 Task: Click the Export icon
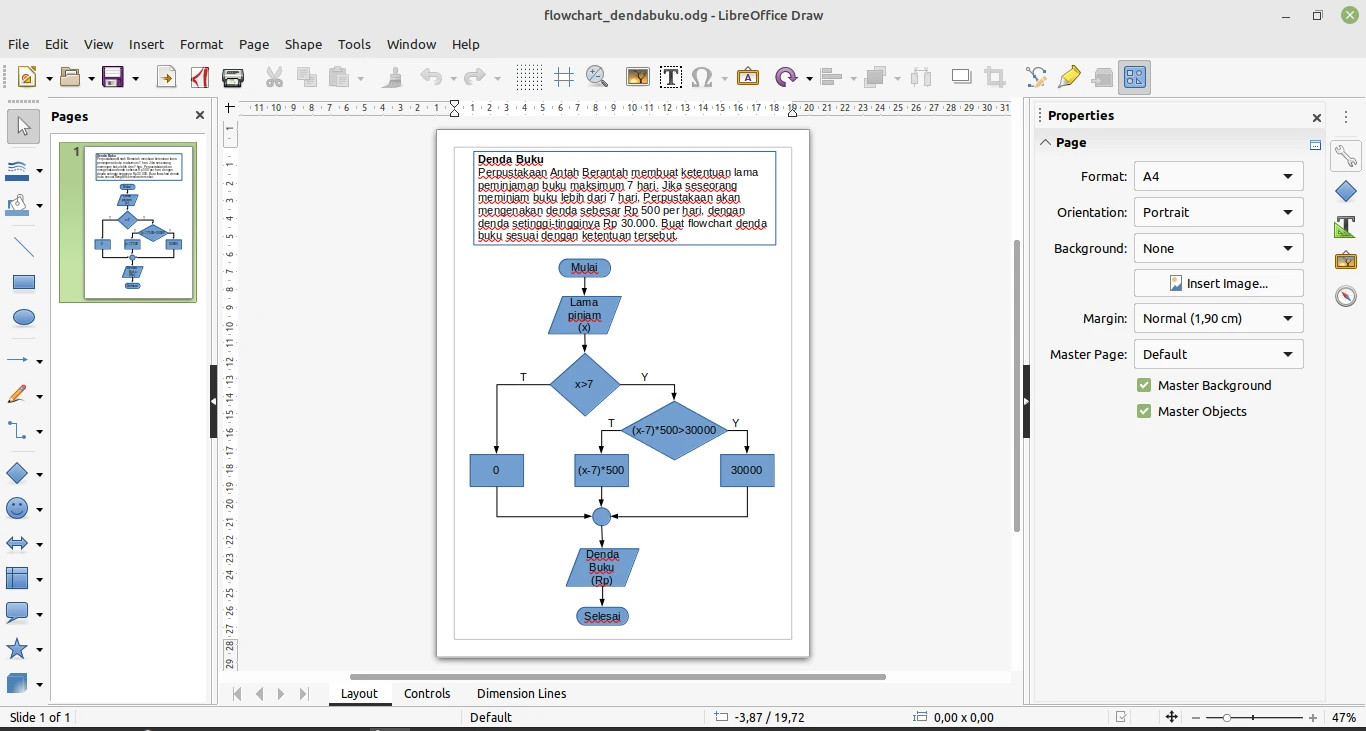tap(166, 77)
